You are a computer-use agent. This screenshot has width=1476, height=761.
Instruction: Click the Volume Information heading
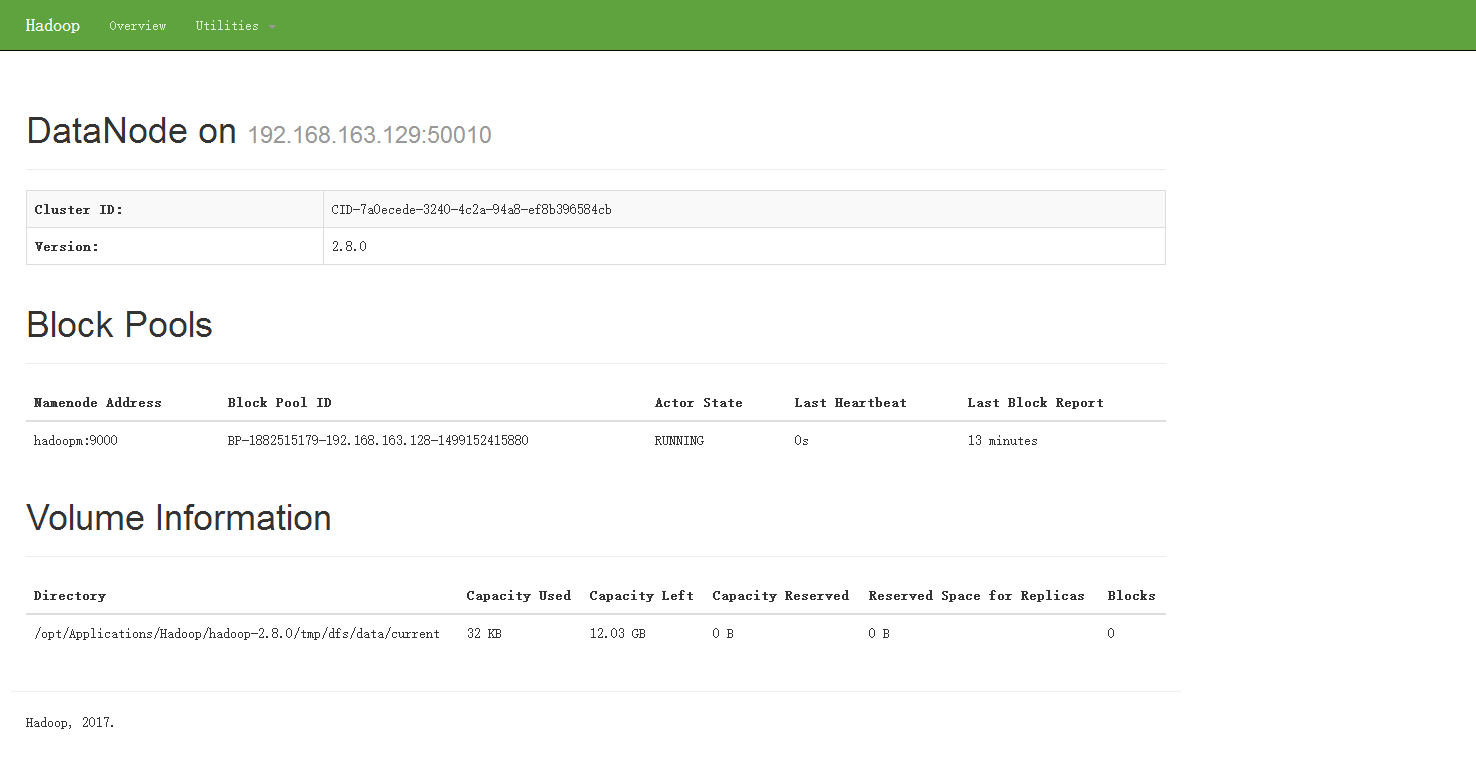click(x=179, y=518)
